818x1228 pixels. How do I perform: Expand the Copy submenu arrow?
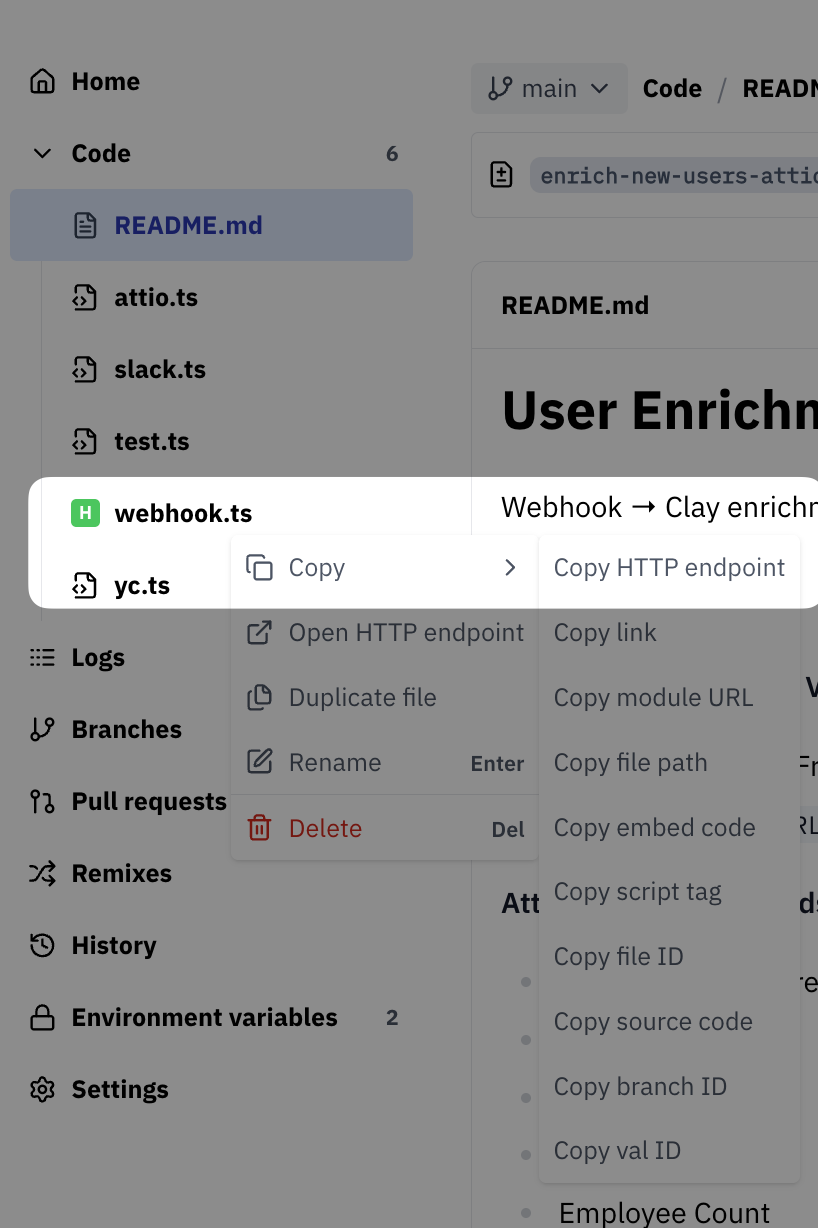(x=510, y=568)
